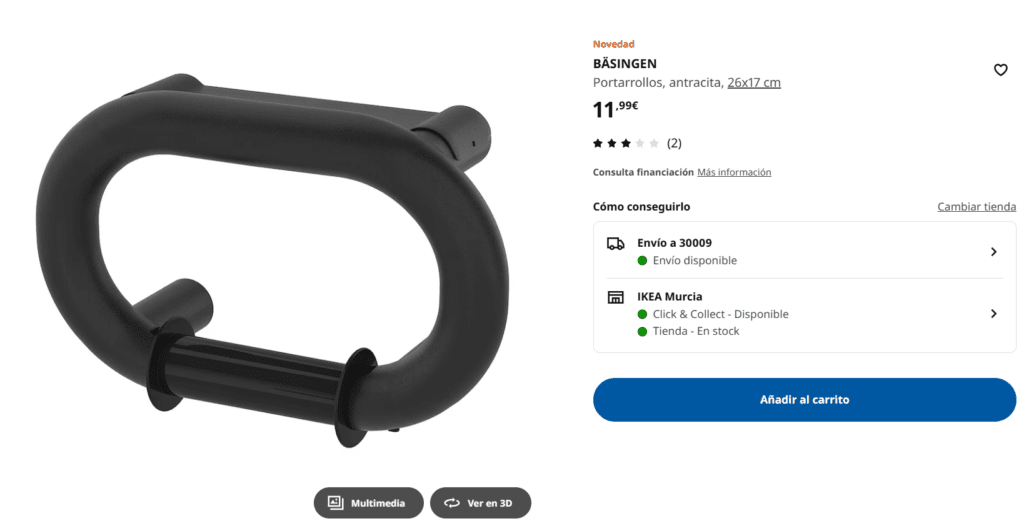Select Ver en 3D button
Image resolution: width=1024 pixels, height=526 pixels.
click(481, 502)
